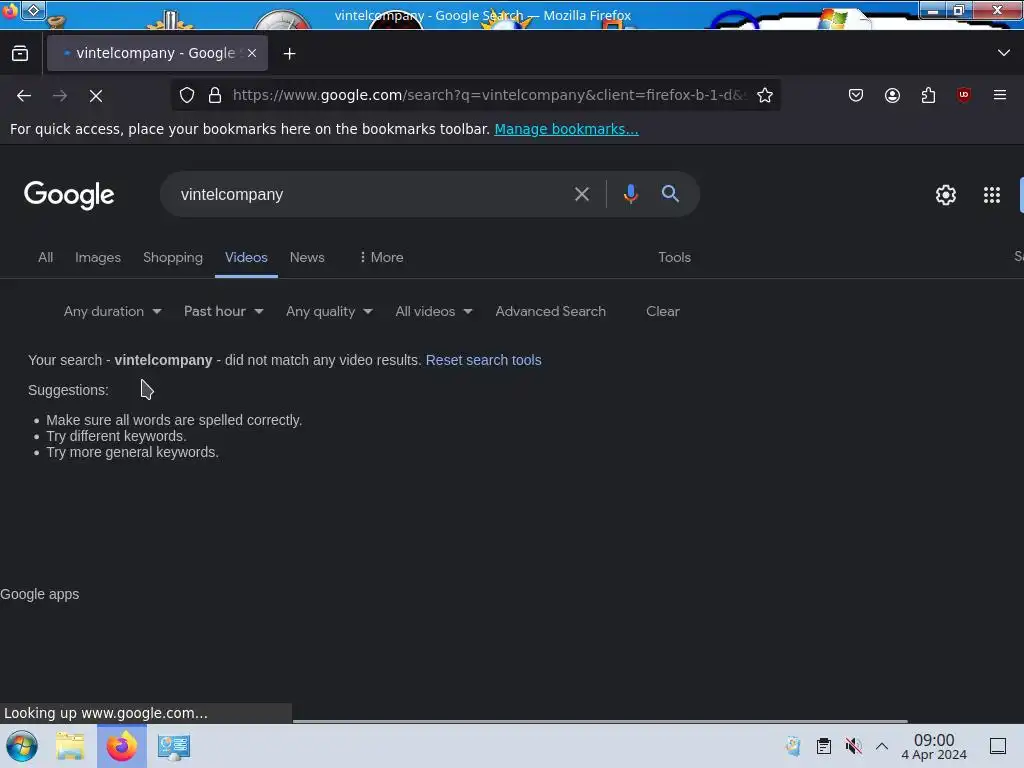This screenshot has height=768, width=1024.
Task: Stop loading the page
Action: 96,95
